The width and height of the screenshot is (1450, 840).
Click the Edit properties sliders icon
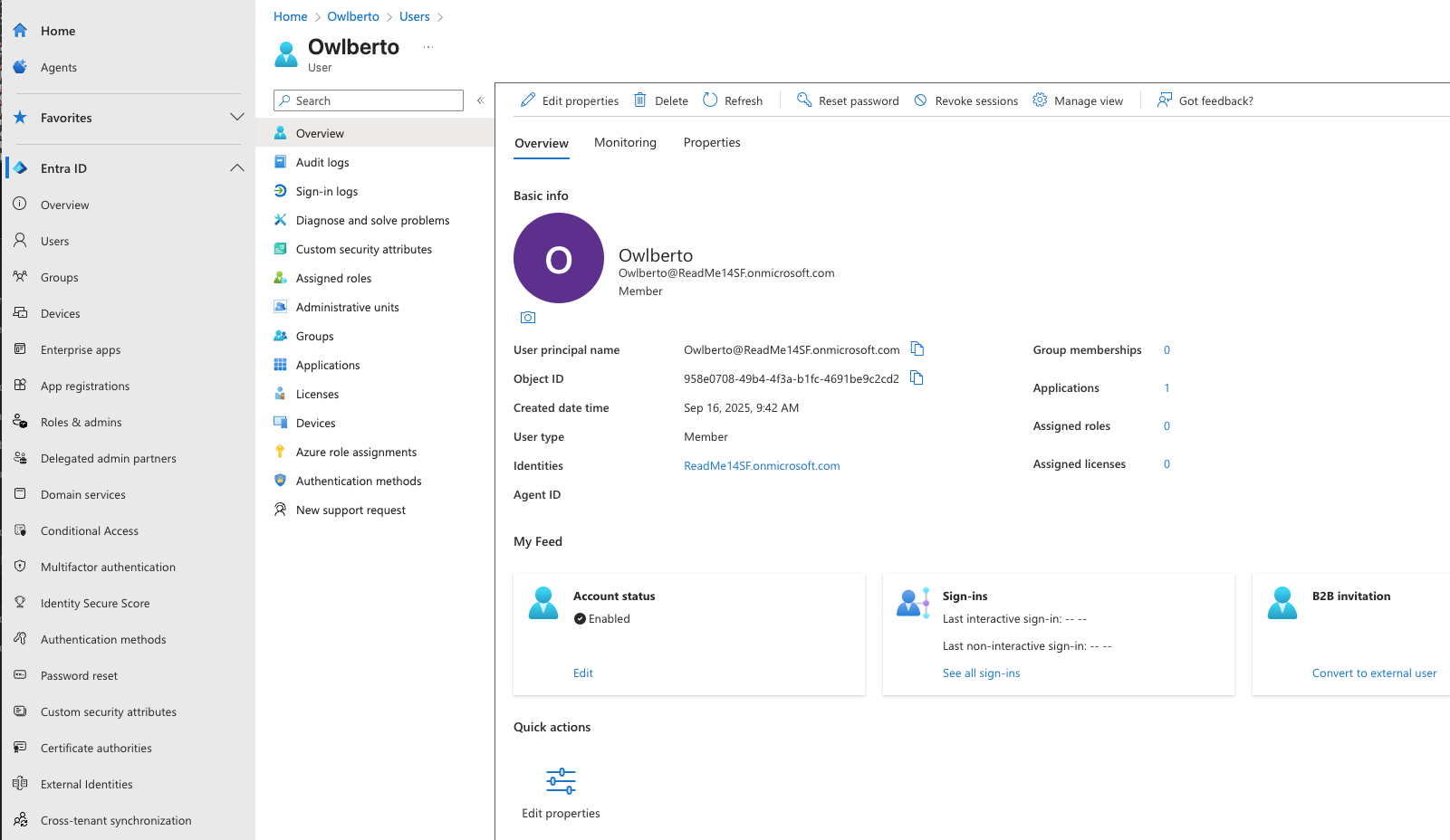coord(561,781)
